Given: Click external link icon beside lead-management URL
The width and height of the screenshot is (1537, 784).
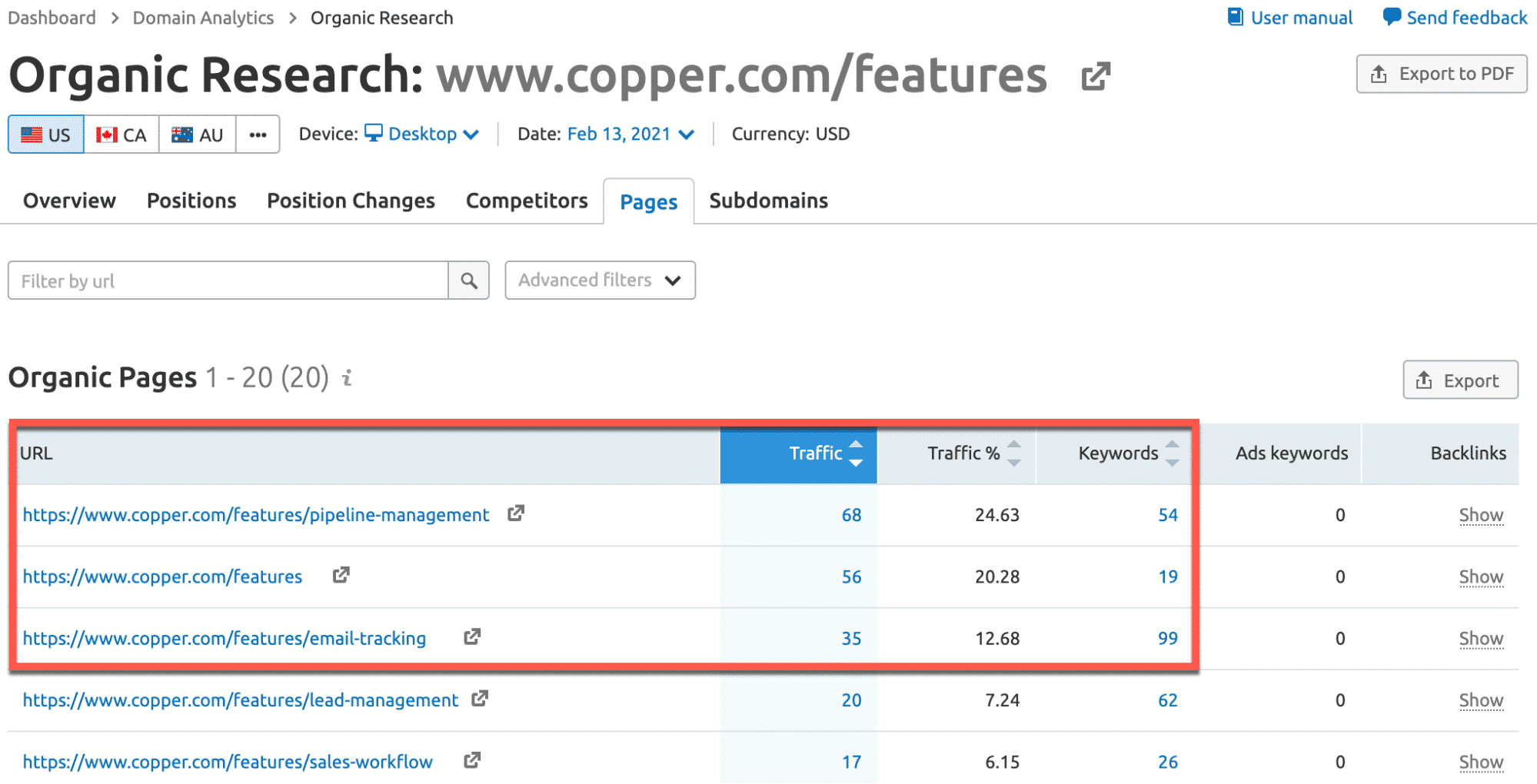Looking at the screenshot, I should (x=480, y=699).
